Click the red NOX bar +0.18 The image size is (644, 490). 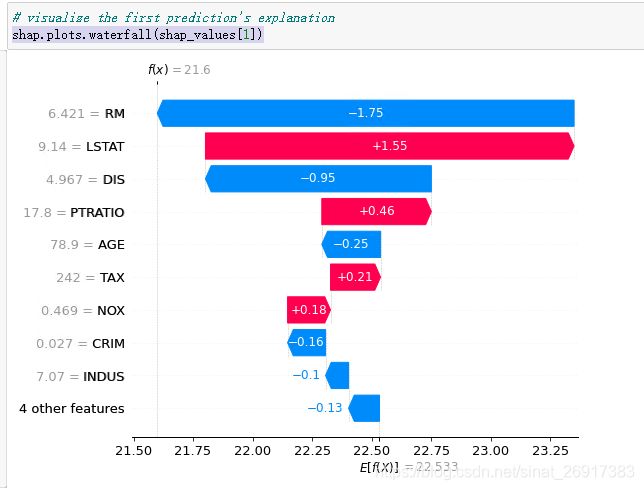click(x=309, y=310)
